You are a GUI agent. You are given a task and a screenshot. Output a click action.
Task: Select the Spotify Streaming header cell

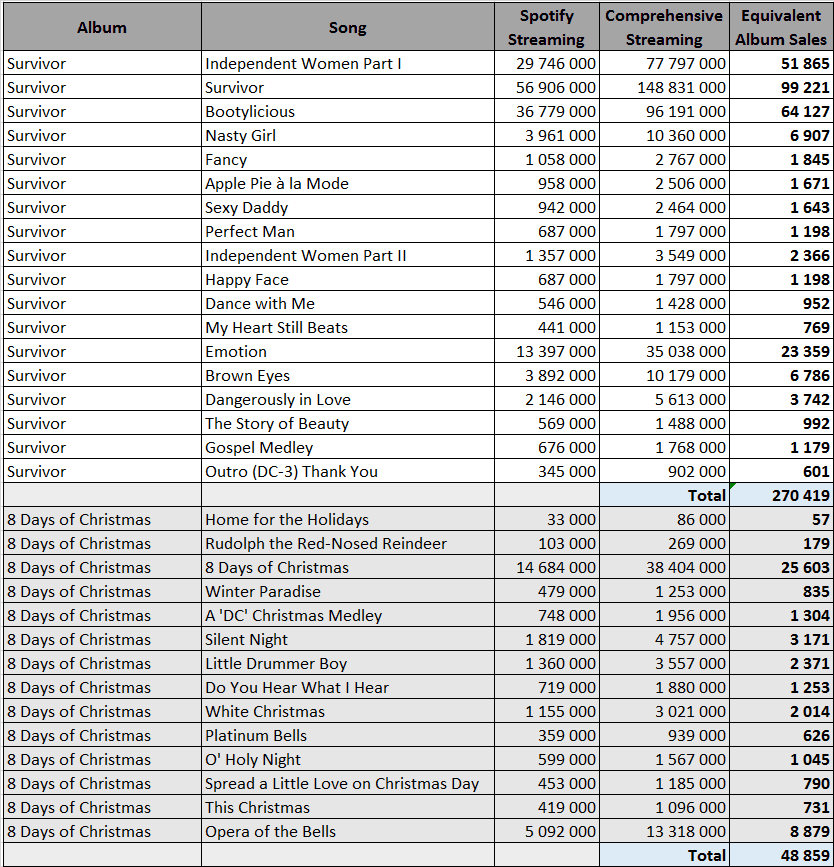point(546,27)
